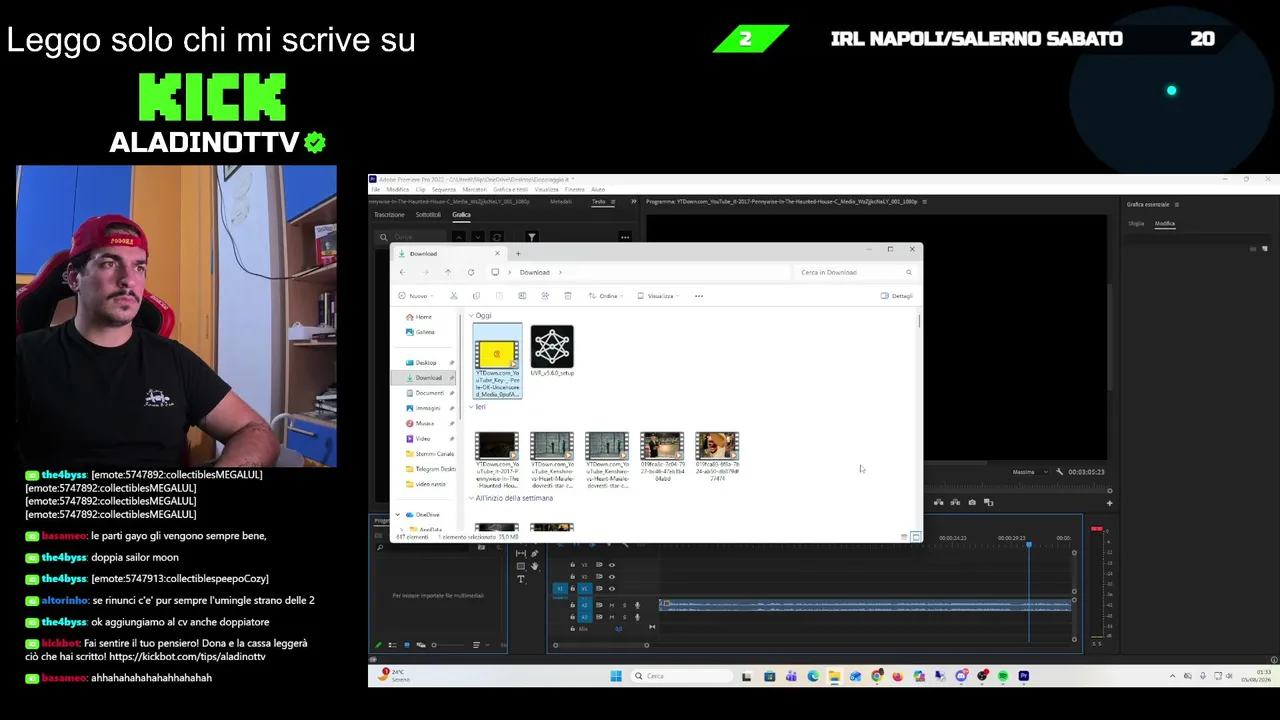This screenshot has height=720, width=1280.
Task: Open the Program Monitor button editor plus
Action: pos(1109,502)
